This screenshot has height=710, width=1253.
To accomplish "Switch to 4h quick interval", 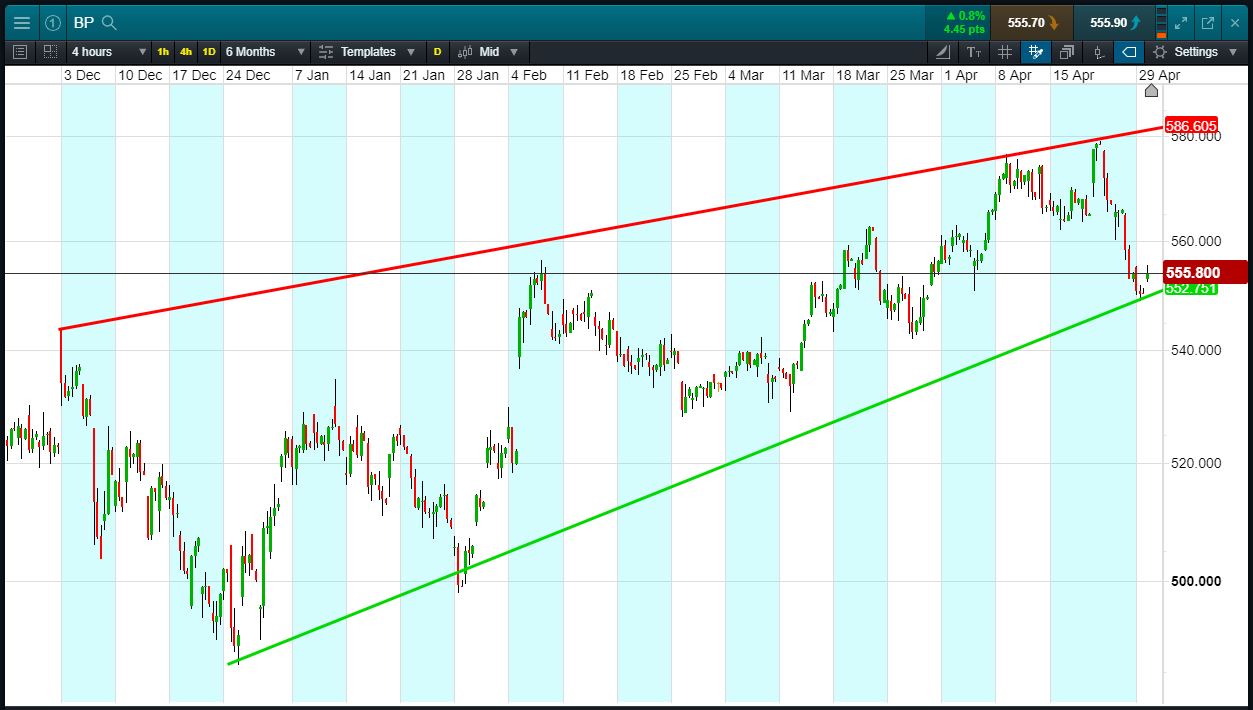I will (186, 52).
